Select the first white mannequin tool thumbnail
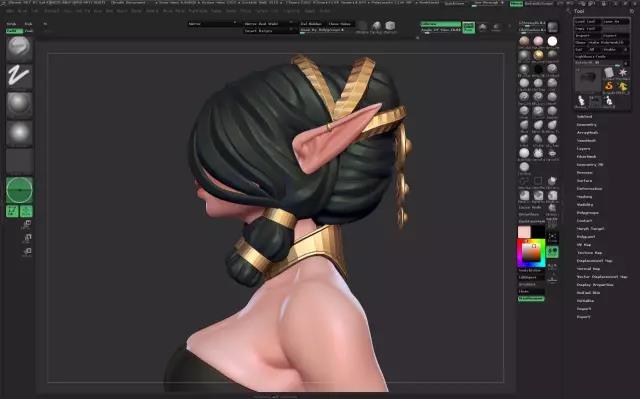The width and height of the screenshot is (640, 399). point(581,100)
